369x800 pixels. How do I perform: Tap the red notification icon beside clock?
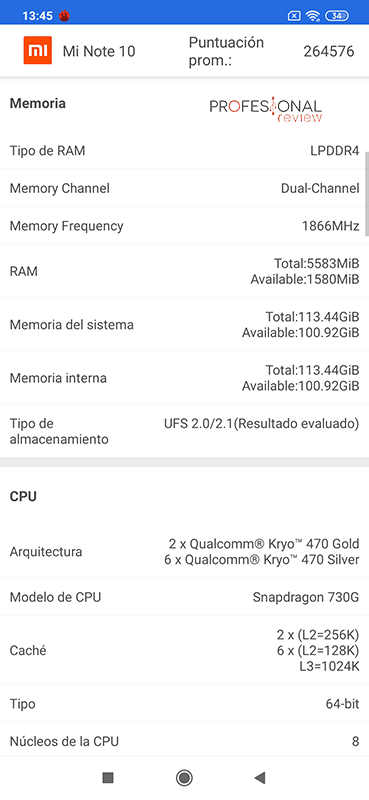(64, 16)
